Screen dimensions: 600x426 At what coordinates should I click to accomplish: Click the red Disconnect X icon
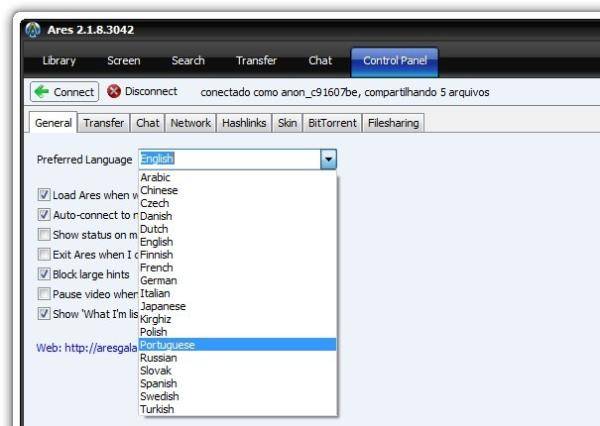114,91
